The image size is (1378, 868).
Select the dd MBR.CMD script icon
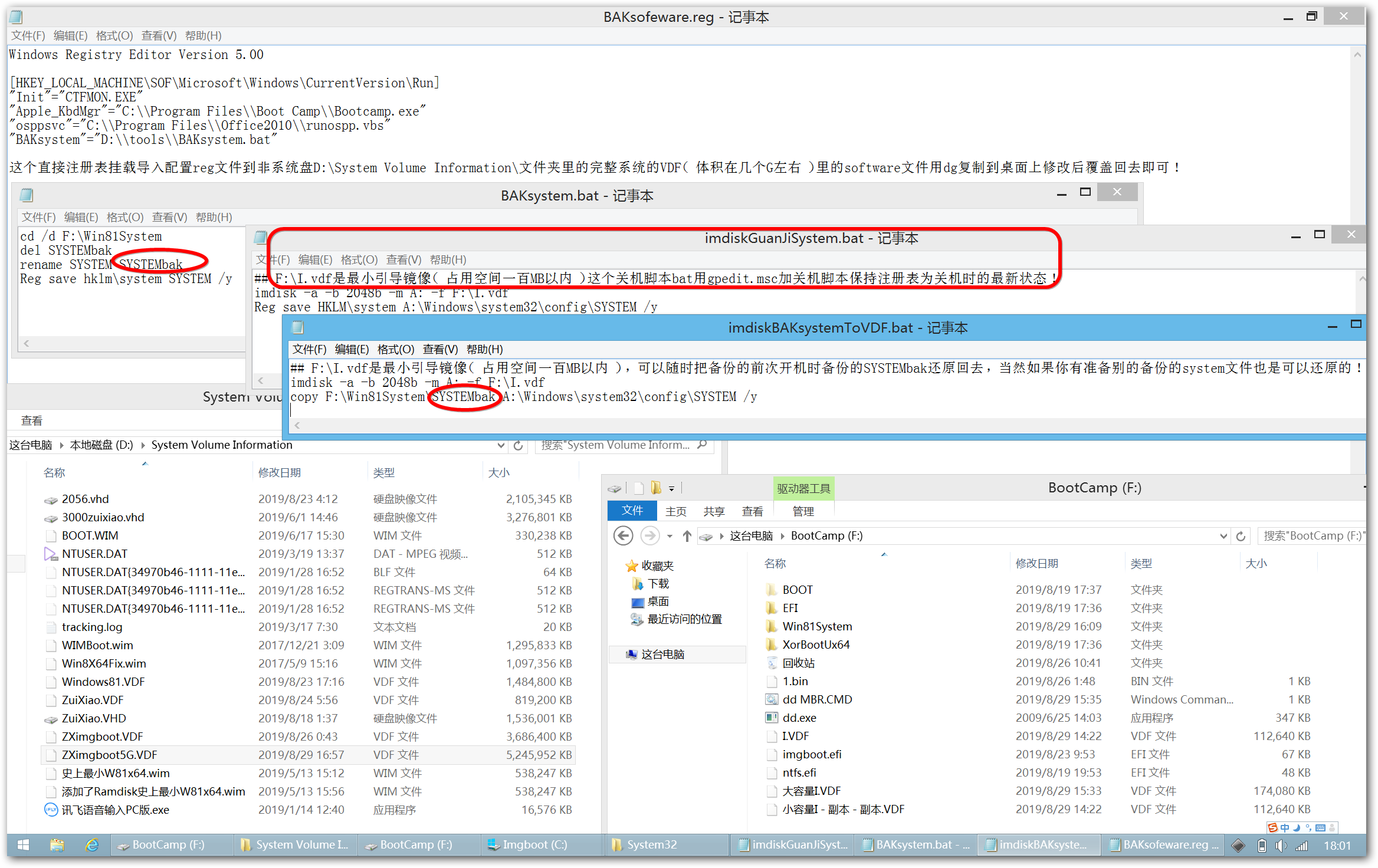[x=772, y=699]
